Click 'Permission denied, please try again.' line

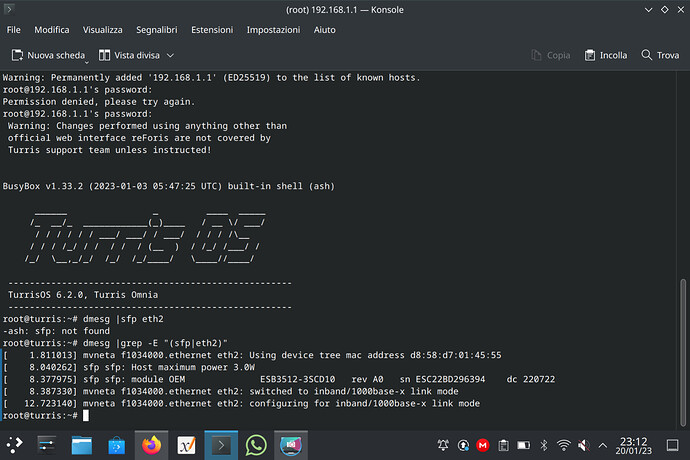(x=99, y=102)
